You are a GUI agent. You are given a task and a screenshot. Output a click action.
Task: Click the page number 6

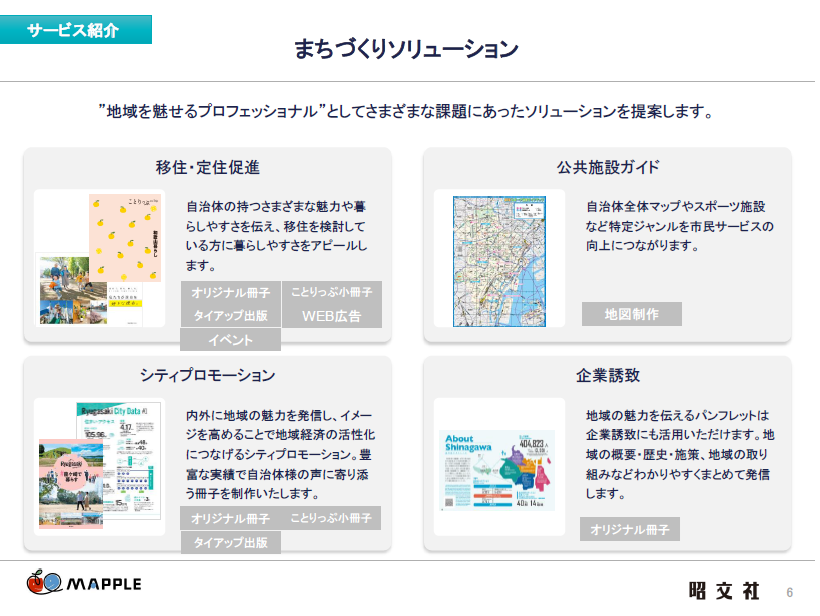pyautogui.click(x=789, y=592)
